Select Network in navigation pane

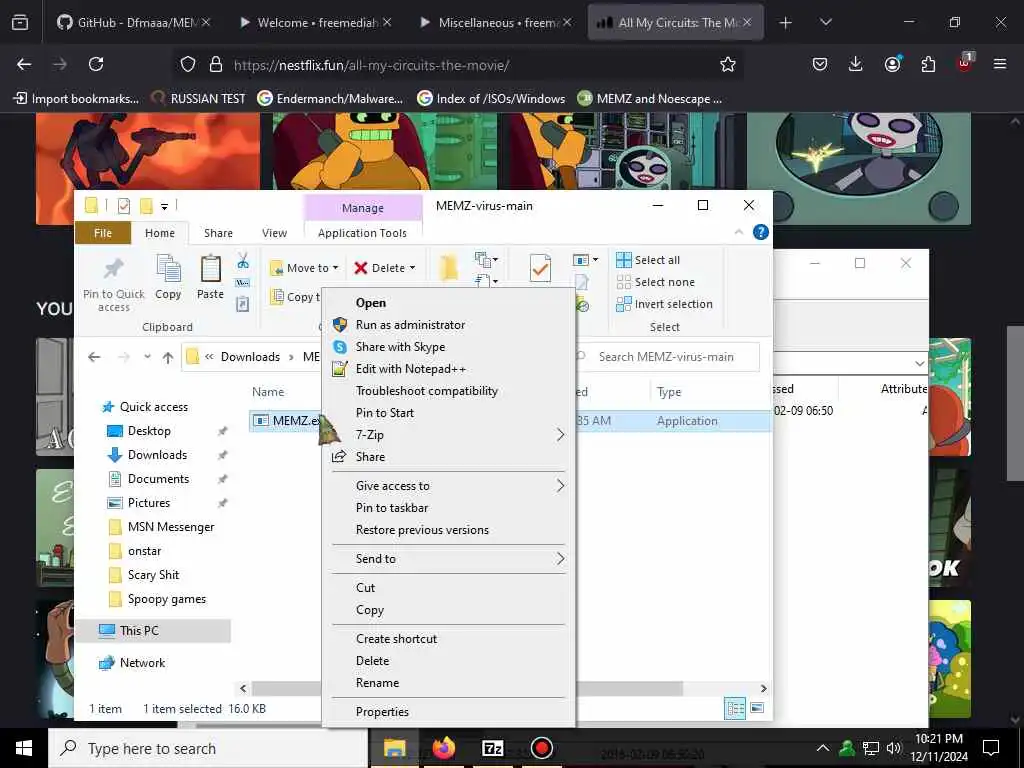pyautogui.click(x=142, y=663)
